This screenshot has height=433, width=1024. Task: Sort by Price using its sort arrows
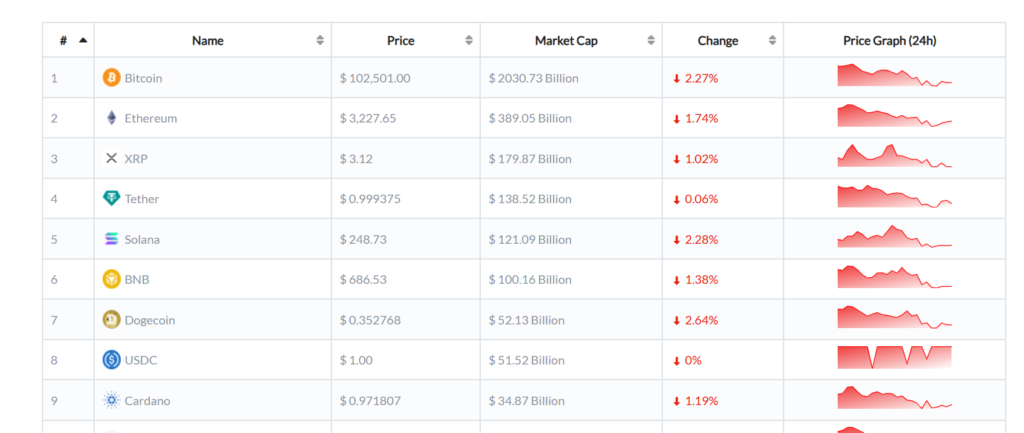(x=469, y=40)
